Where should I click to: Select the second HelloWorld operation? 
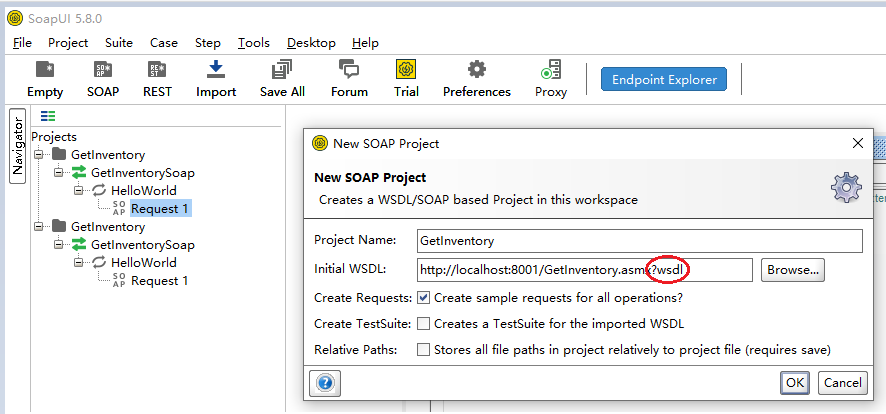tap(134, 263)
